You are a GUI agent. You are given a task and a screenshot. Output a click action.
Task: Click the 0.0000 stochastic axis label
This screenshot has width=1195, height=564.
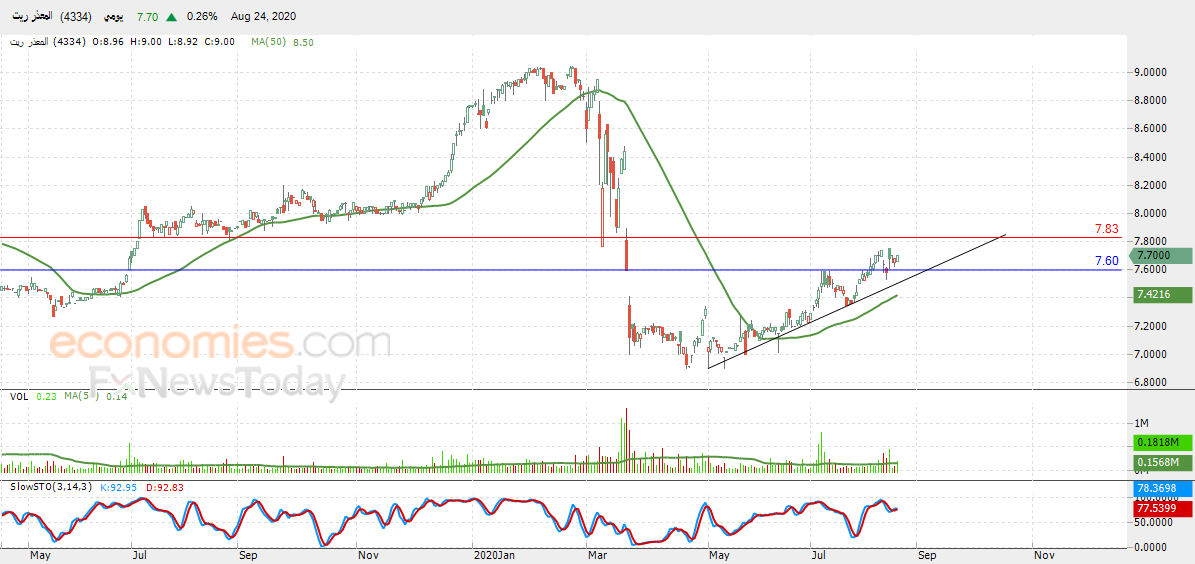(x=1151, y=546)
